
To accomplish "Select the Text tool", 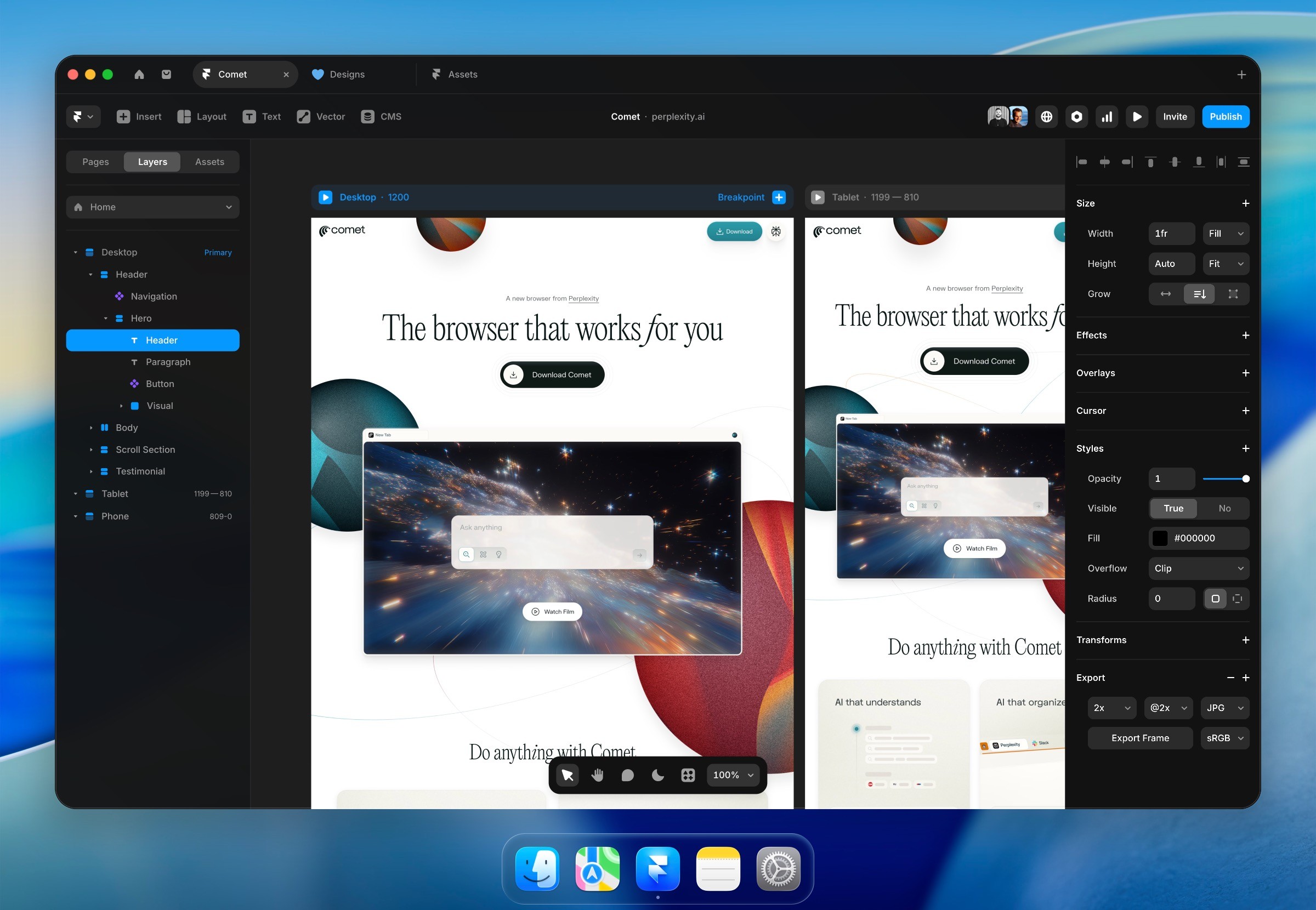I will pyautogui.click(x=262, y=116).
